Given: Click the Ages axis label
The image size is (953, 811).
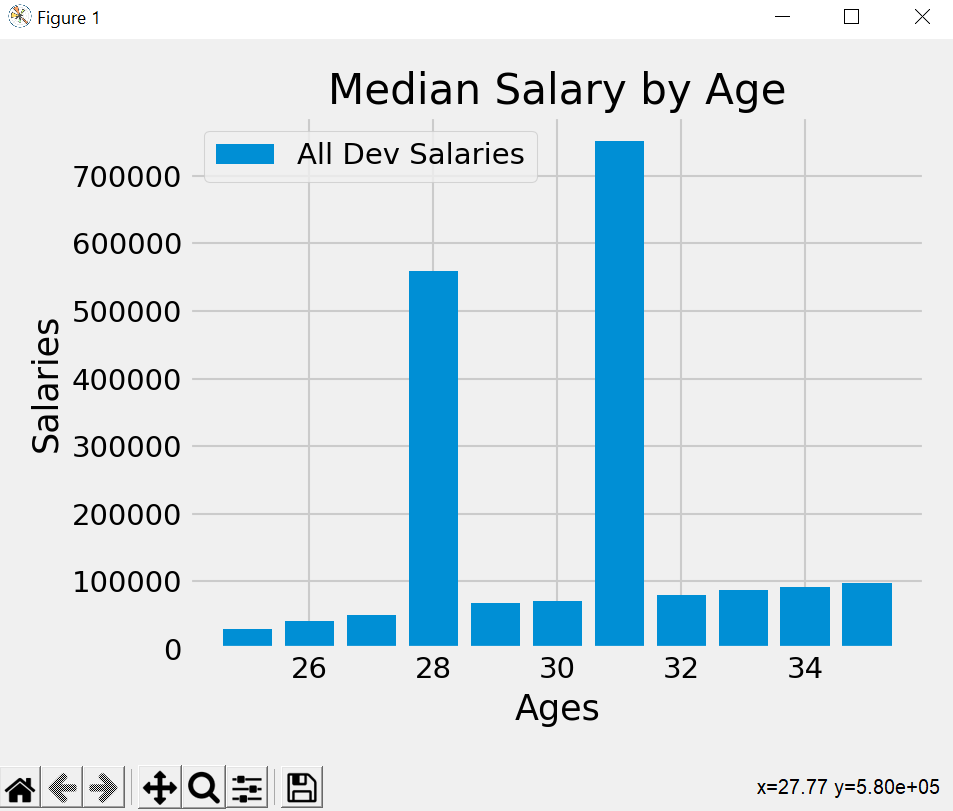Looking at the screenshot, I should click(x=556, y=709).
